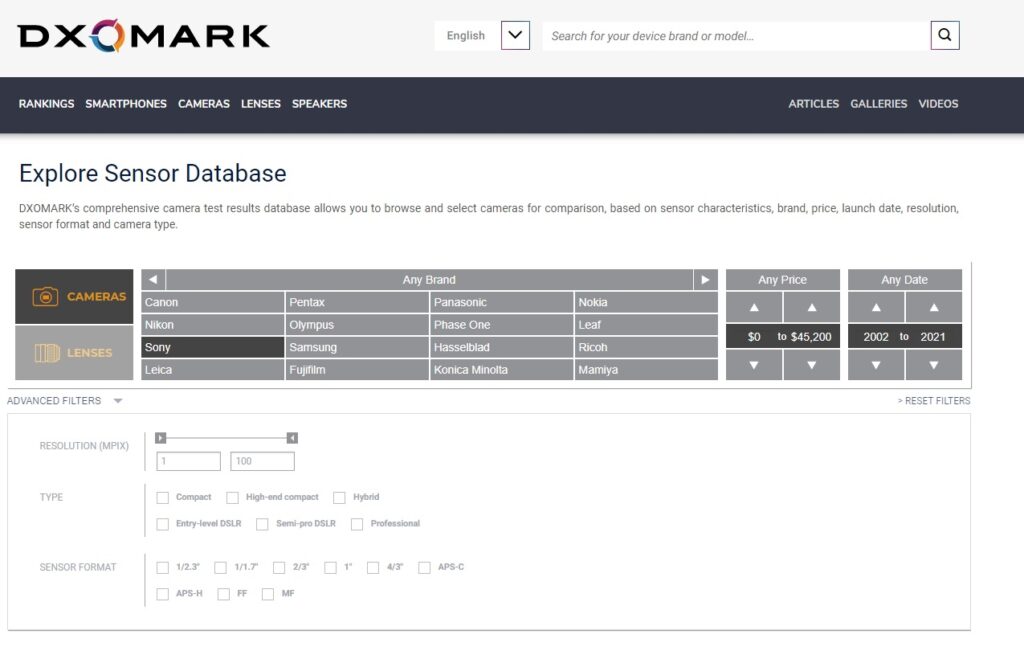Click the Reset Filters link

coord(934,401)
